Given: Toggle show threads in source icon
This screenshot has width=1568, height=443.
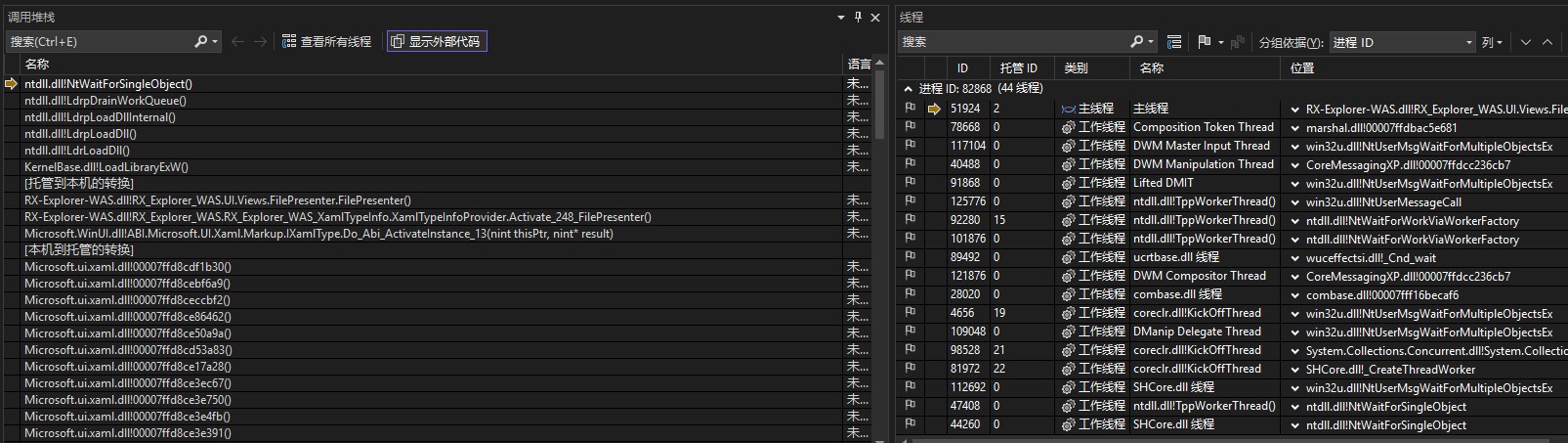Looking at the screenshot, I should click(x=1174, y=41).
